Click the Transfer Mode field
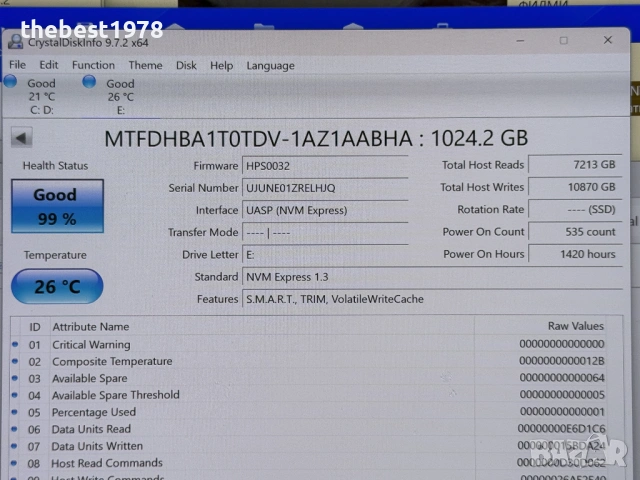640x480 pixels. pos(325,233)
